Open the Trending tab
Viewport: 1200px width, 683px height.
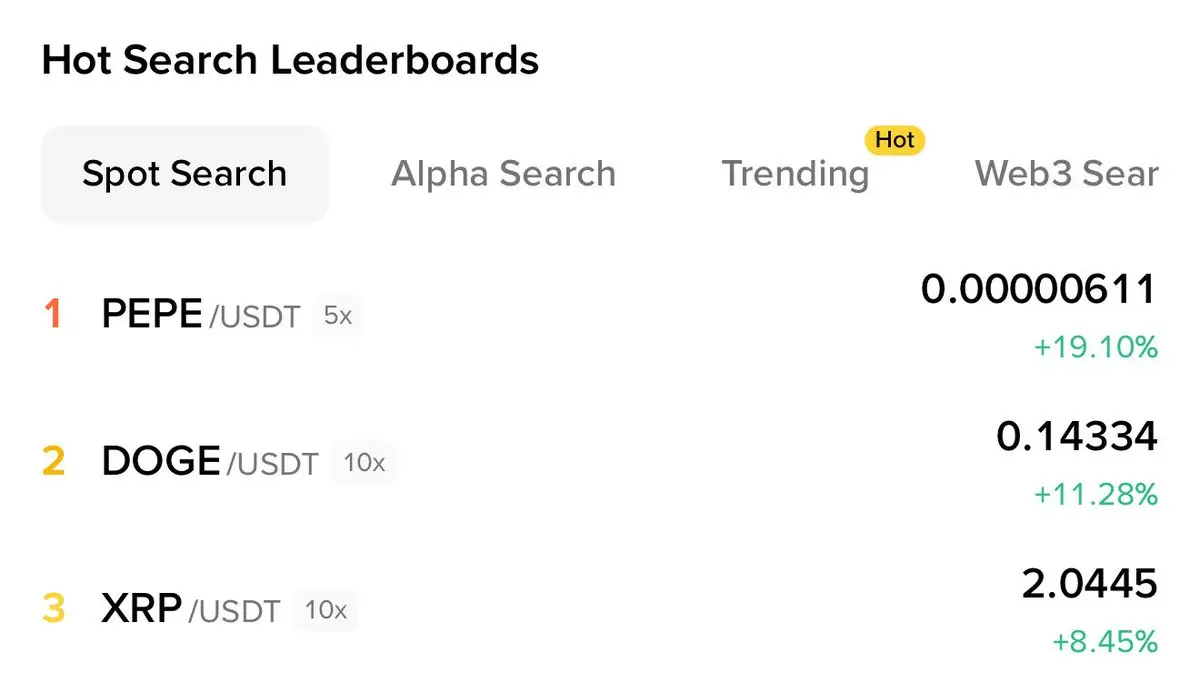click(795, 174)
